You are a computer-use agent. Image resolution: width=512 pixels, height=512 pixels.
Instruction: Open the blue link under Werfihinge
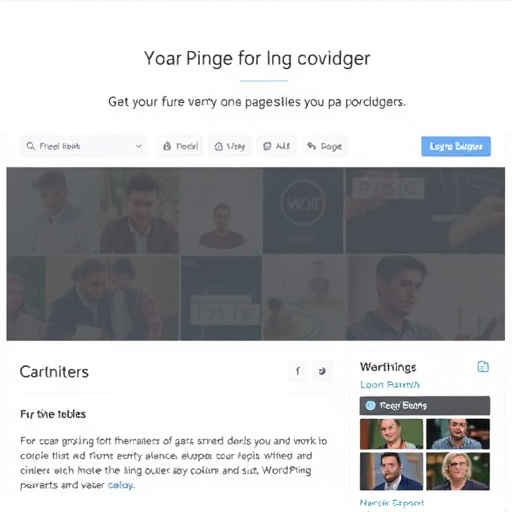click(x=390, y=385)
